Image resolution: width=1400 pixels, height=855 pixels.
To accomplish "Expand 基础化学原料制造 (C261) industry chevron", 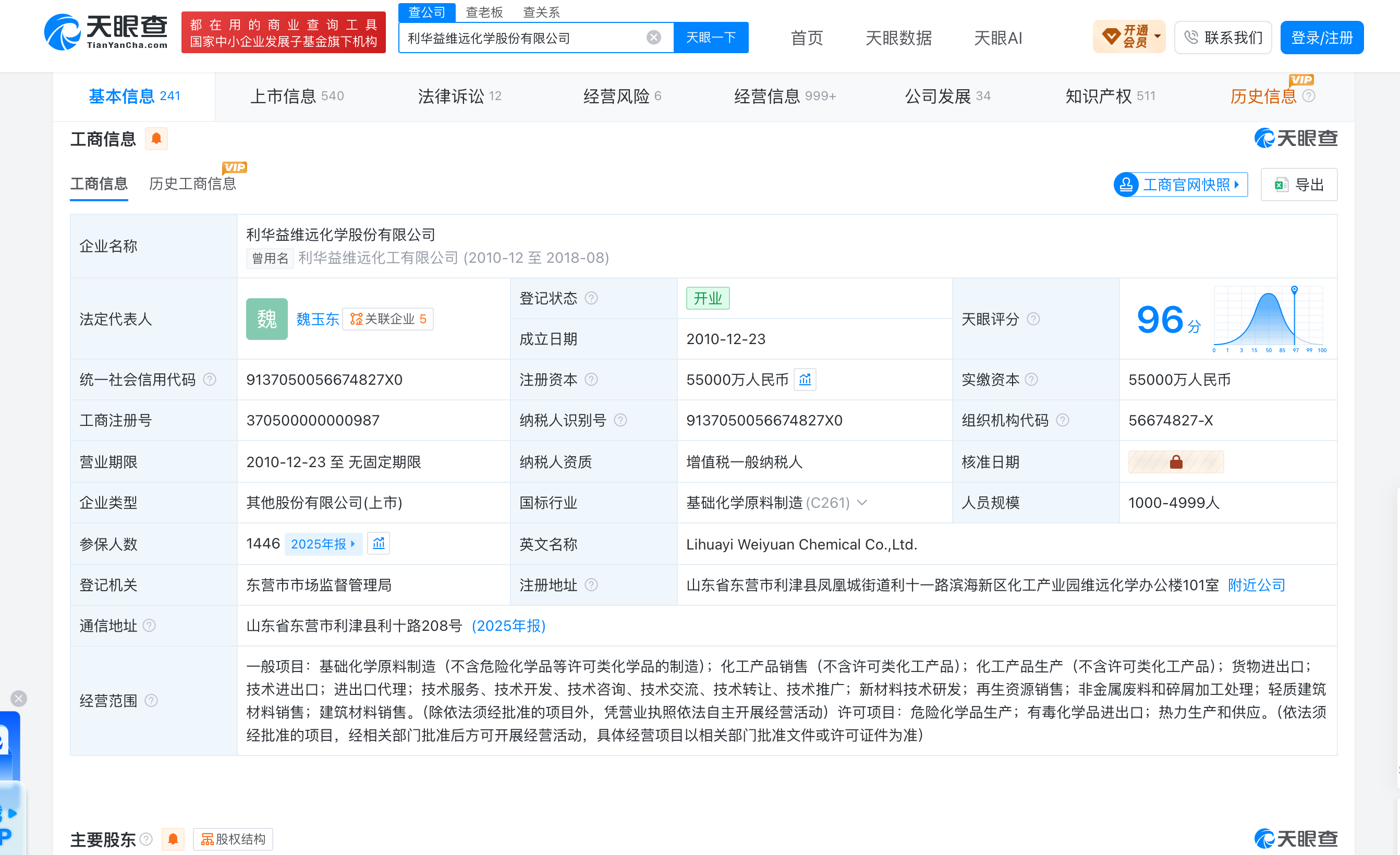I will point(862,503).
